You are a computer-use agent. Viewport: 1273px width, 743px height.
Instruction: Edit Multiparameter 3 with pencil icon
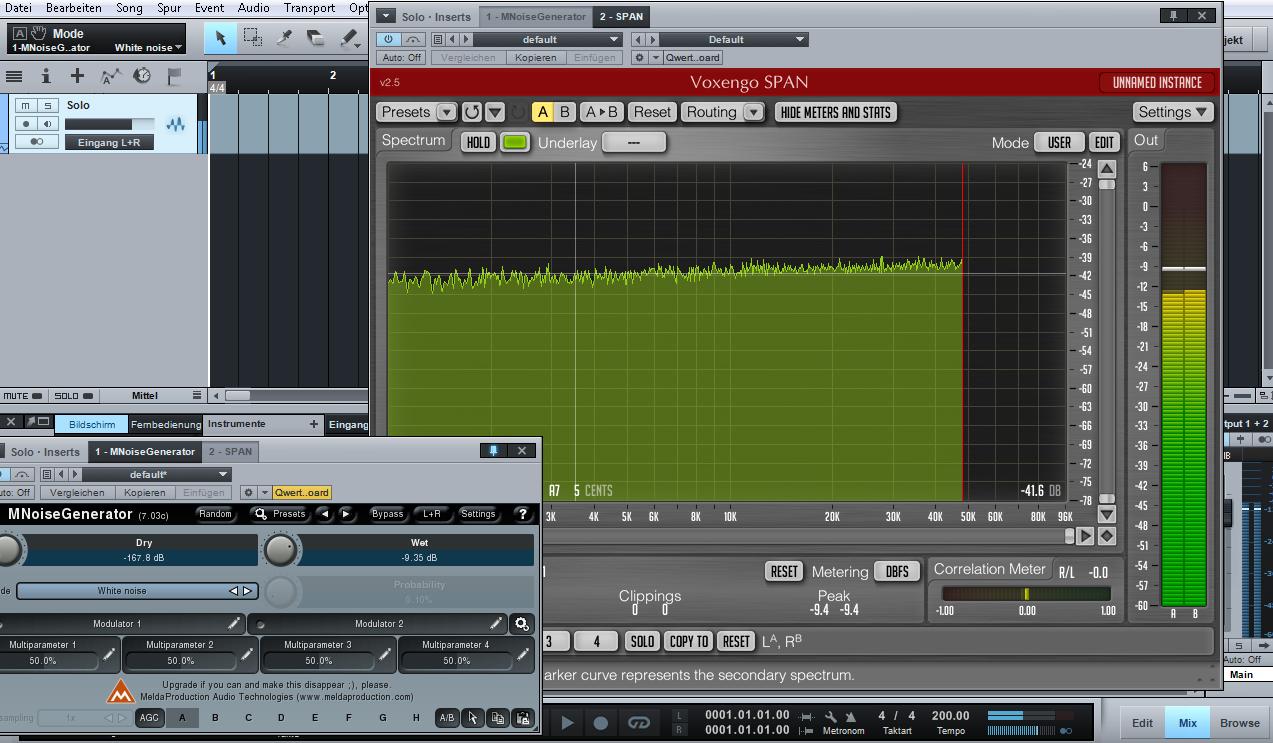385,656
